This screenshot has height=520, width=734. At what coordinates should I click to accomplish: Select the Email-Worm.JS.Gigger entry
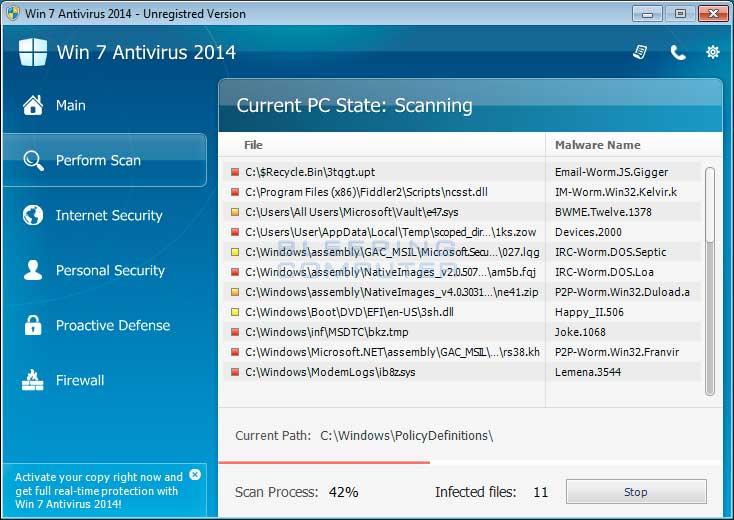point(611,172)
